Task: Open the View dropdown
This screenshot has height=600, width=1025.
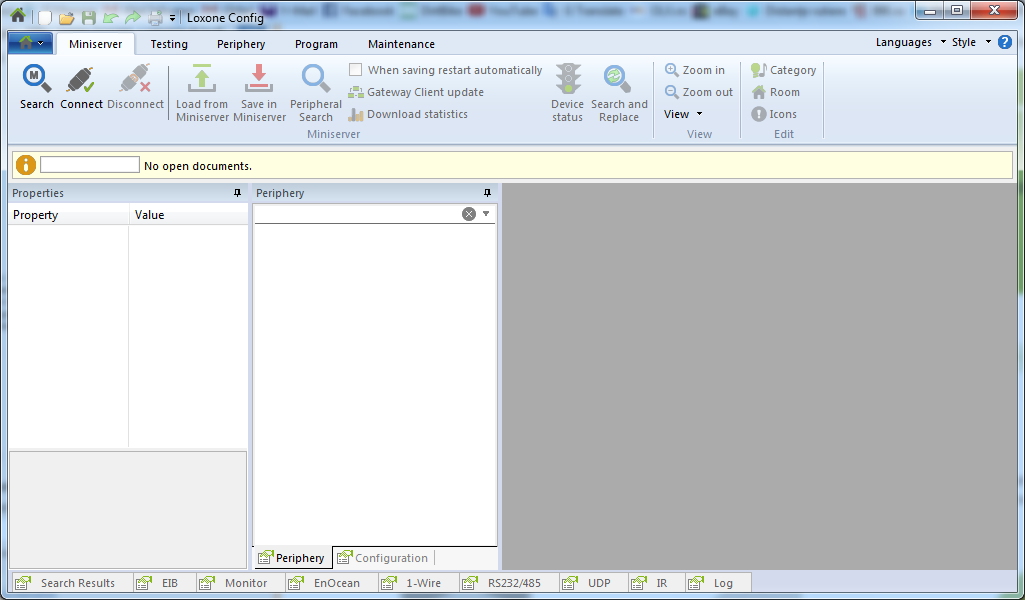Action: (x=683, y=114)
